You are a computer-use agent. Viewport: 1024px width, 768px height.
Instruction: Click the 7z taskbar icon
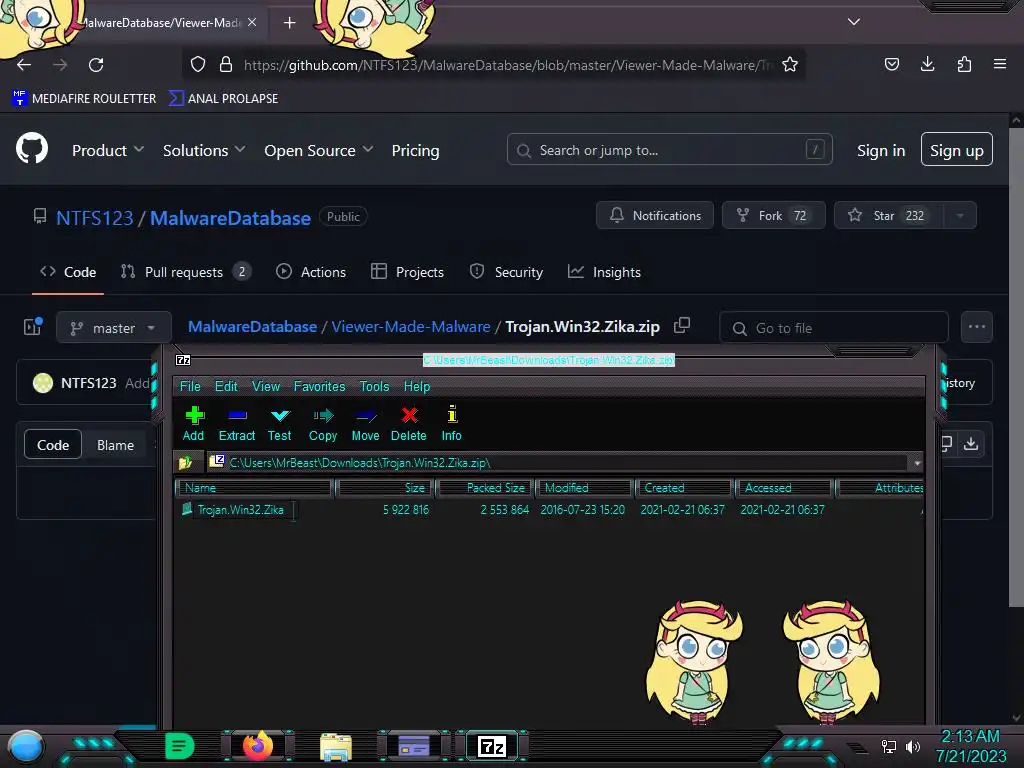point(492,746)
